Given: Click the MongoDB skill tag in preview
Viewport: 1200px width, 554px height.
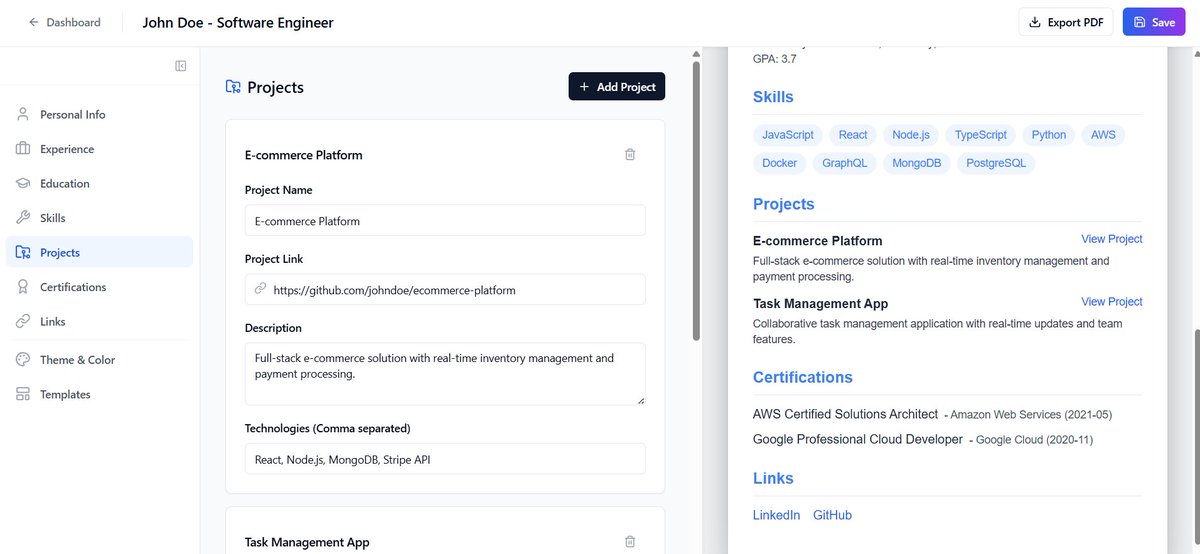Looking at the screenshot, I should click(x=917, y=163).
